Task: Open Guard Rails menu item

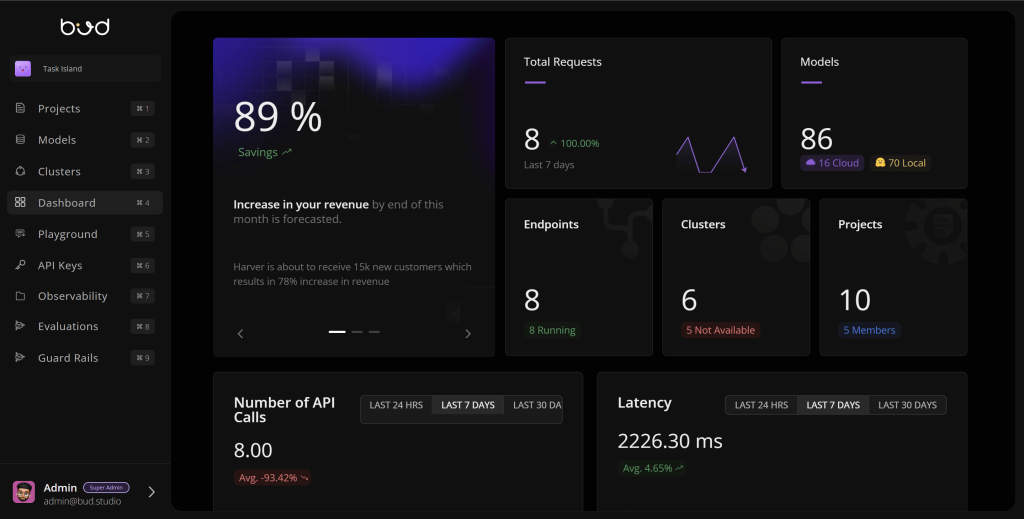Action: tap(68, 358)
